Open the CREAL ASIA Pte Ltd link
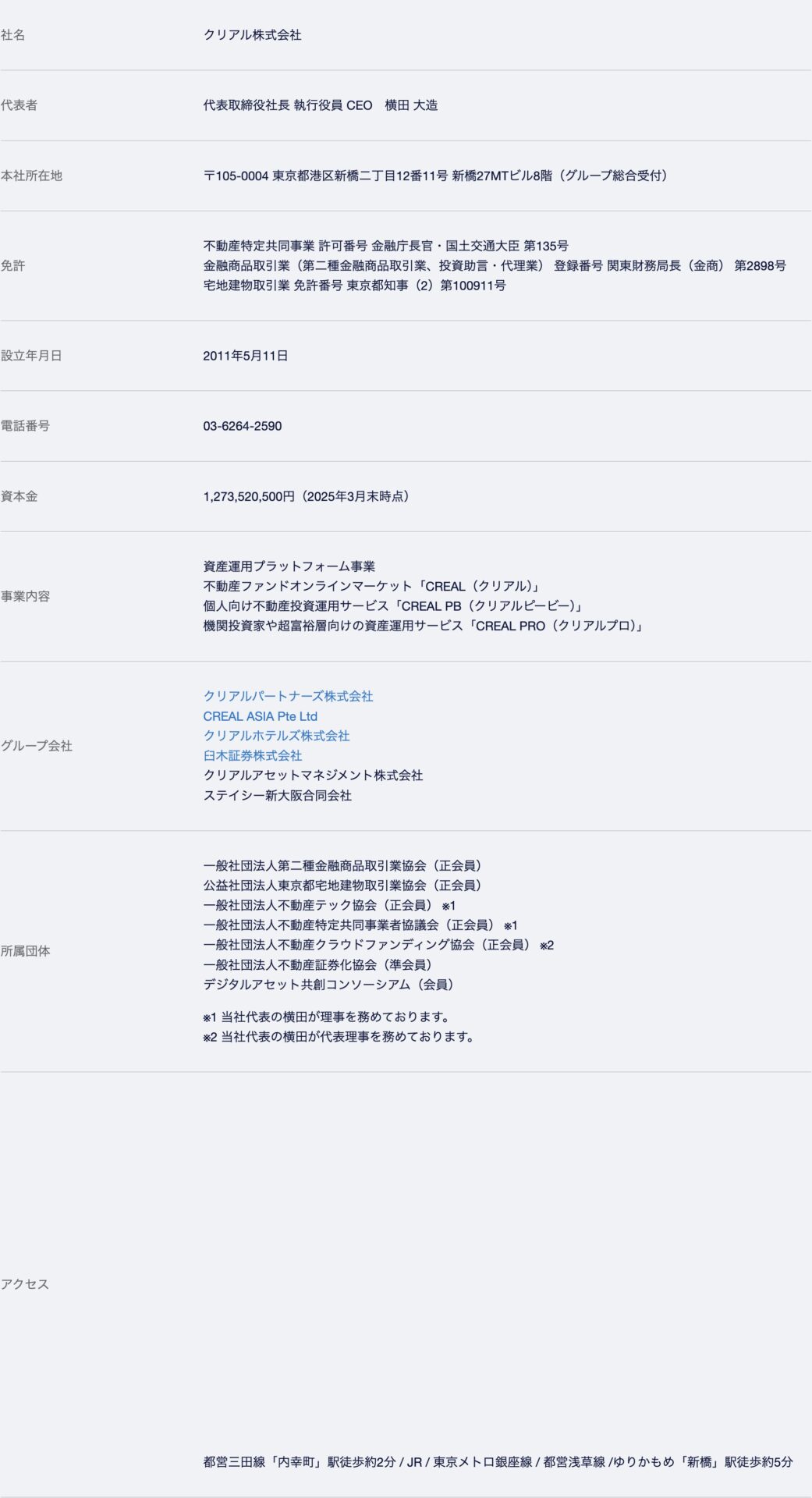The width and height of the screenshot is (812, 1498). pyautogui.click(x=260, y=716)
